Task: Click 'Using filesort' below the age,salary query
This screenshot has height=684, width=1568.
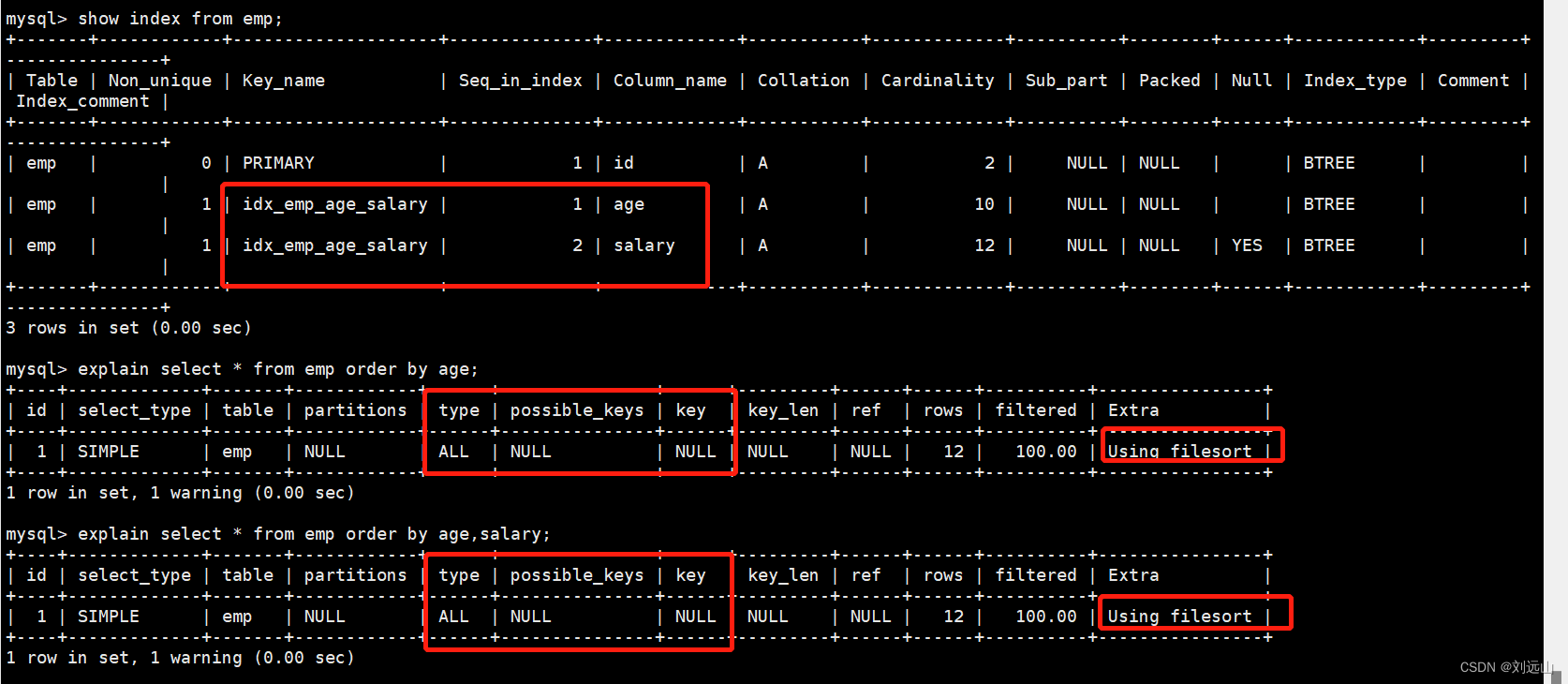Action: click(x=1179, y=617)
